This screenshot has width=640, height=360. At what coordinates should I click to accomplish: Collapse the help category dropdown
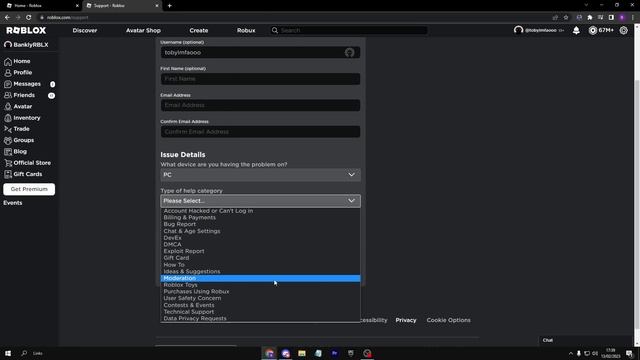pos(260,201)
